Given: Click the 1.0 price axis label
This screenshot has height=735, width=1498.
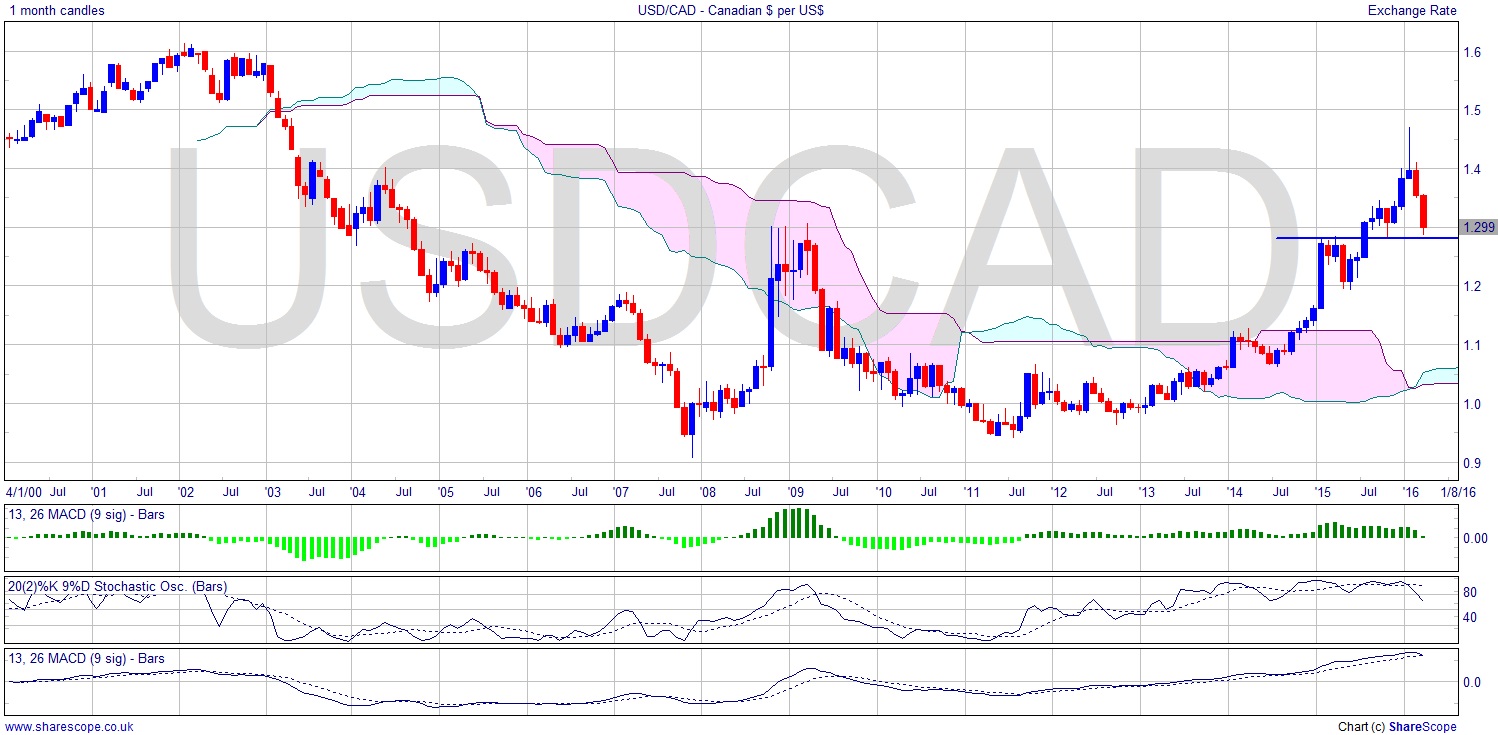Looking at the screenshot, I should pos(1473,404).
